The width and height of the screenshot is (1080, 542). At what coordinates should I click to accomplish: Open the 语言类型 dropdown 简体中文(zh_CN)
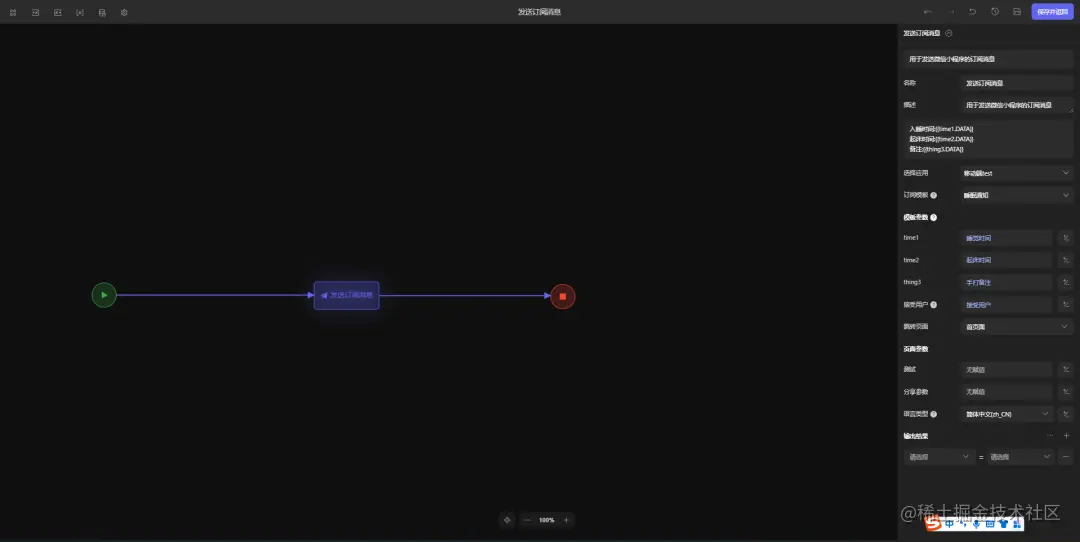coord(1006,414)
